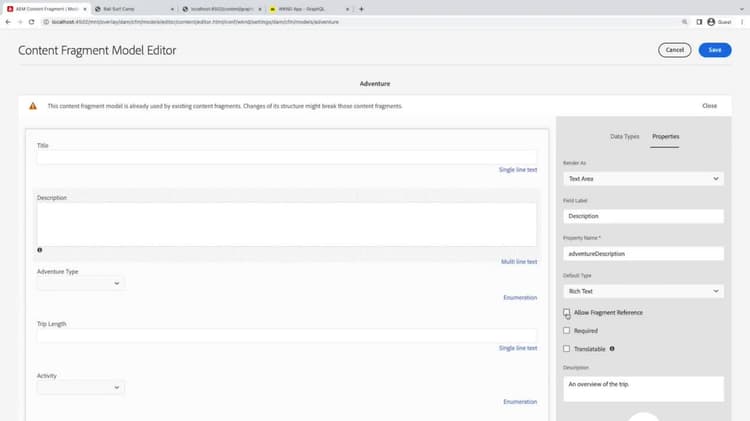Click the Cancel button
This screenshot has width=750, height=421.
(674, 50)
